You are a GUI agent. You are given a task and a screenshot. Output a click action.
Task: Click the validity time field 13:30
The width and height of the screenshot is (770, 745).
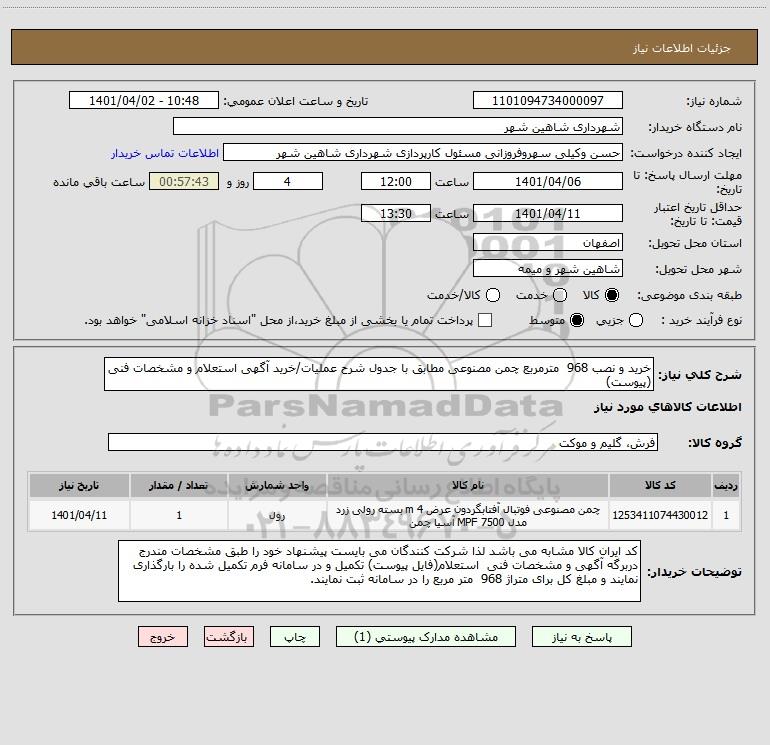(396, 214)
